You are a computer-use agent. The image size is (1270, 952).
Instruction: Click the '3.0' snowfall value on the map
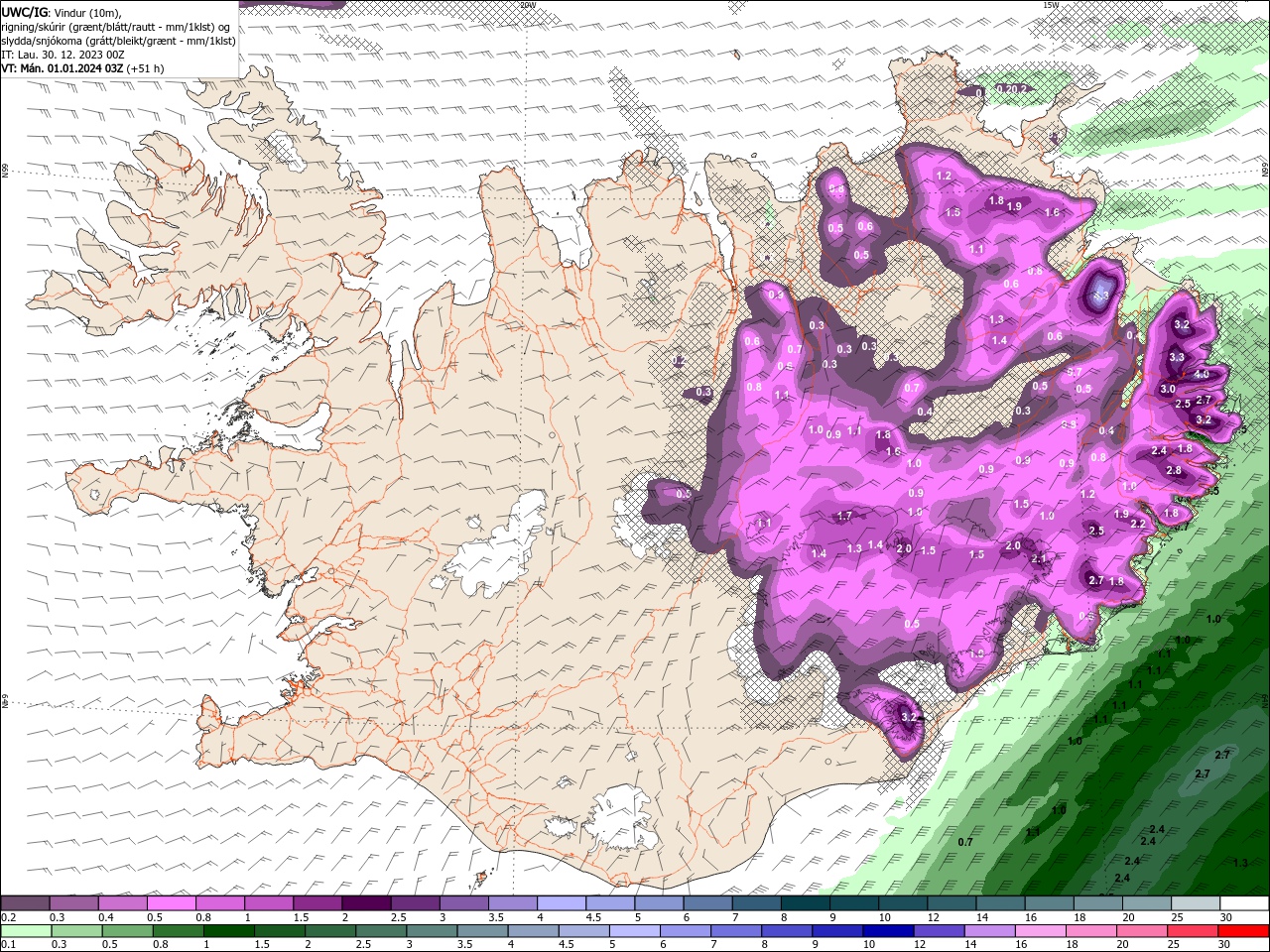tap(1168, 390)
